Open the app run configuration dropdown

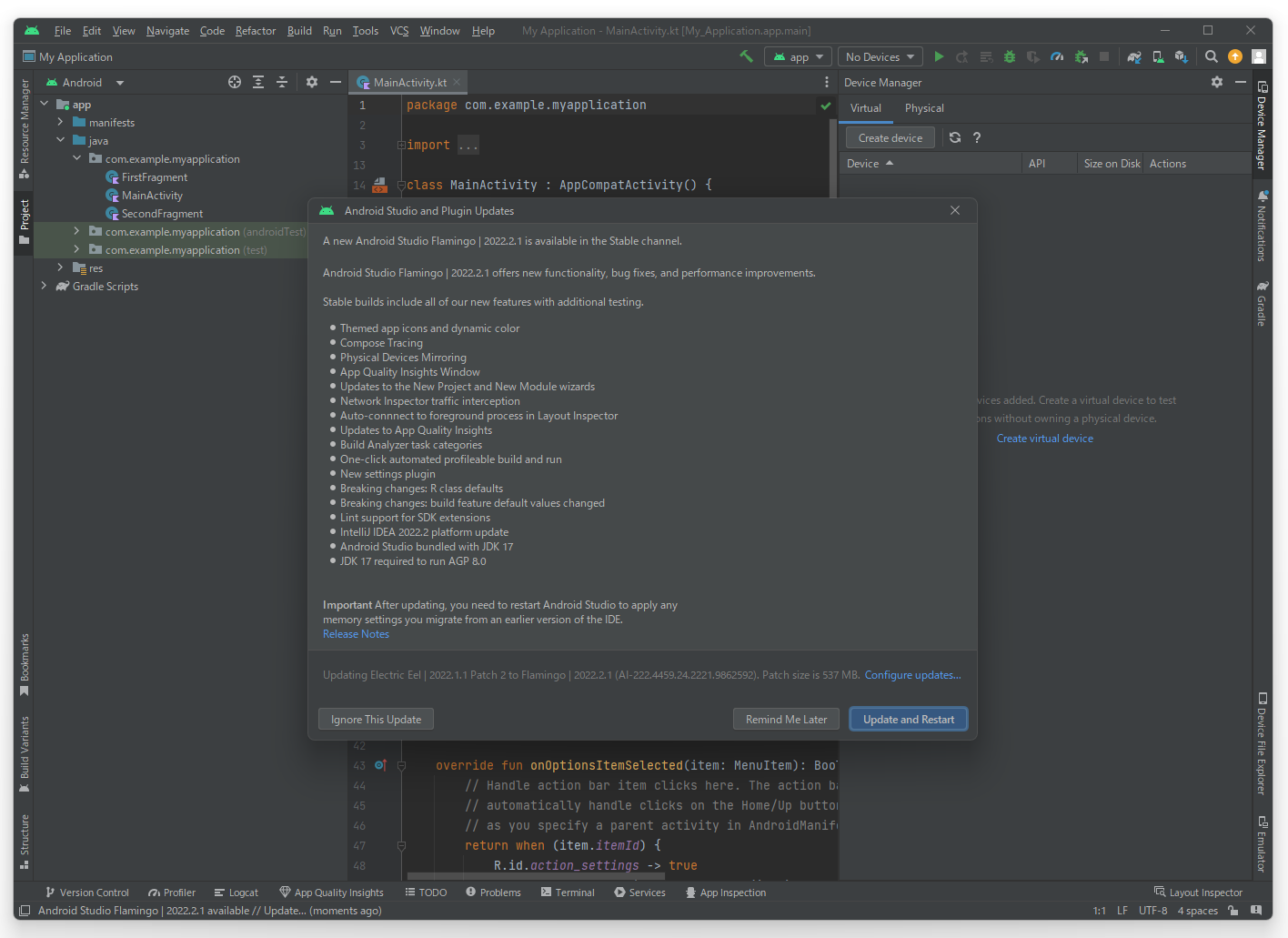click(798, 55)
